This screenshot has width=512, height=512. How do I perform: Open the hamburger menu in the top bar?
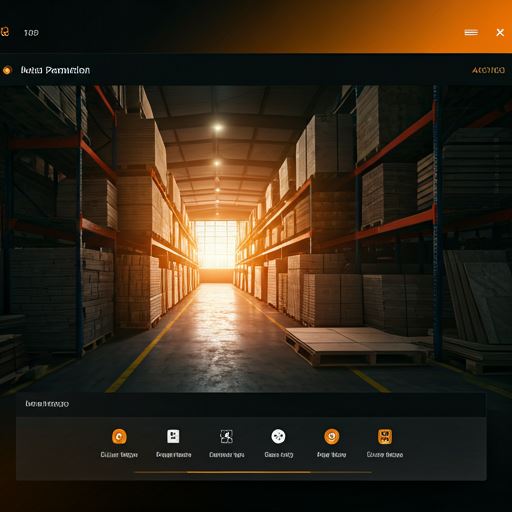(471, 32)
